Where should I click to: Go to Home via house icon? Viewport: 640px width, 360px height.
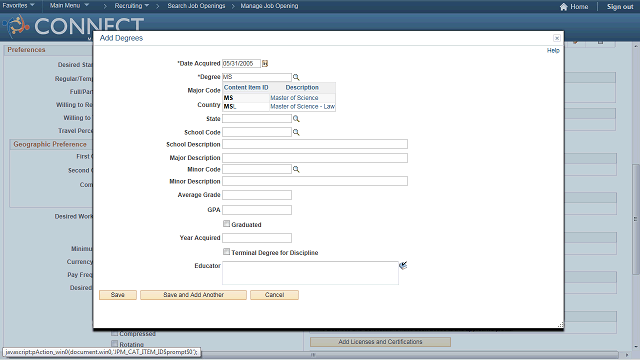[x=564, y=7]
